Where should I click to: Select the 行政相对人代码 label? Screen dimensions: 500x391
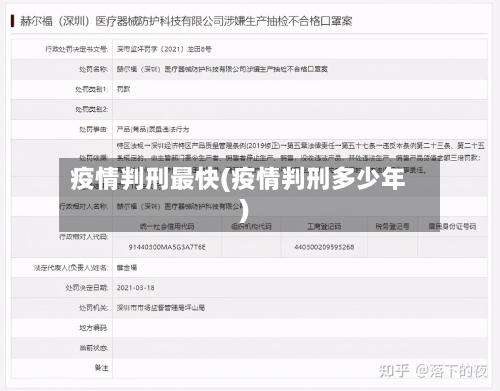(x=83, y=237)
